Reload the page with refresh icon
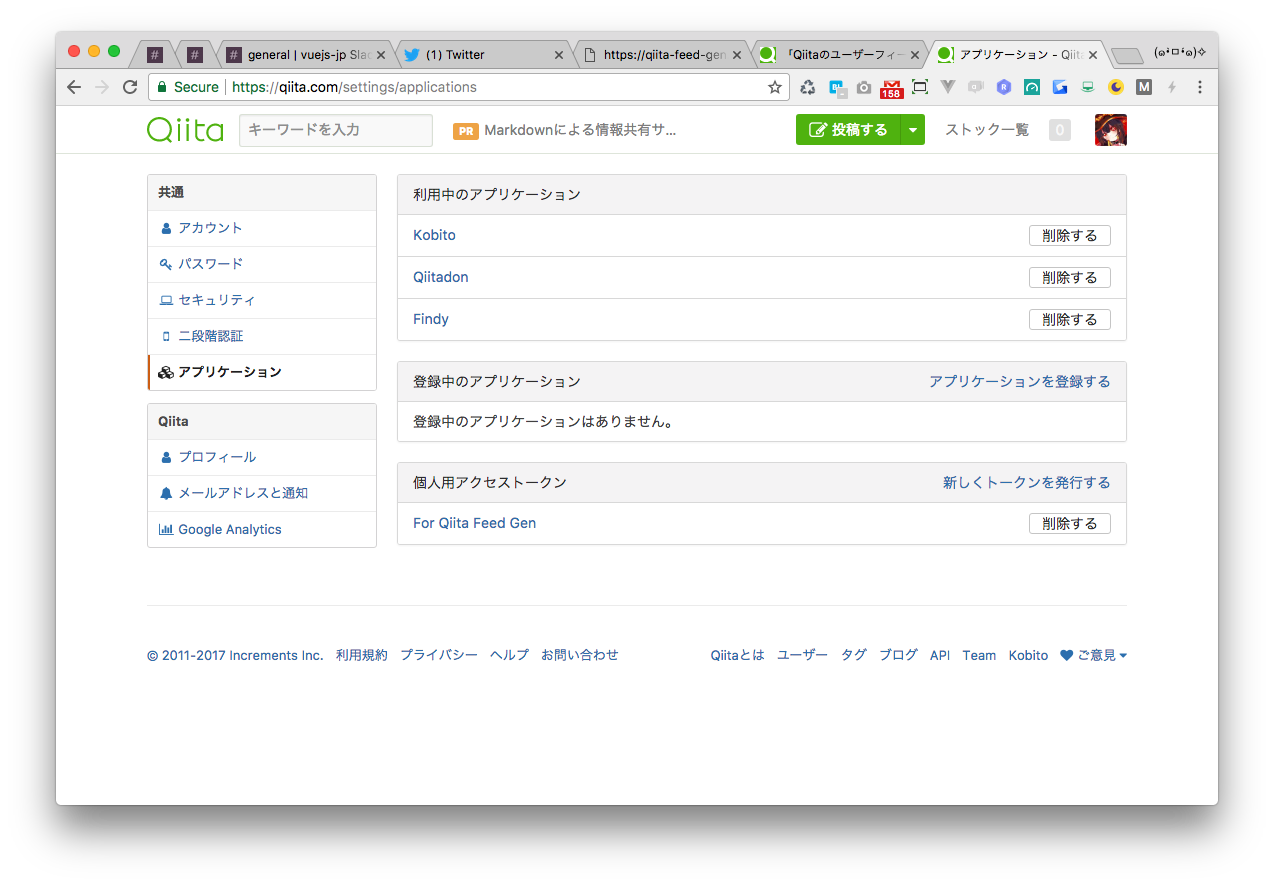1274x885 pixels. (x=129, y=87)
